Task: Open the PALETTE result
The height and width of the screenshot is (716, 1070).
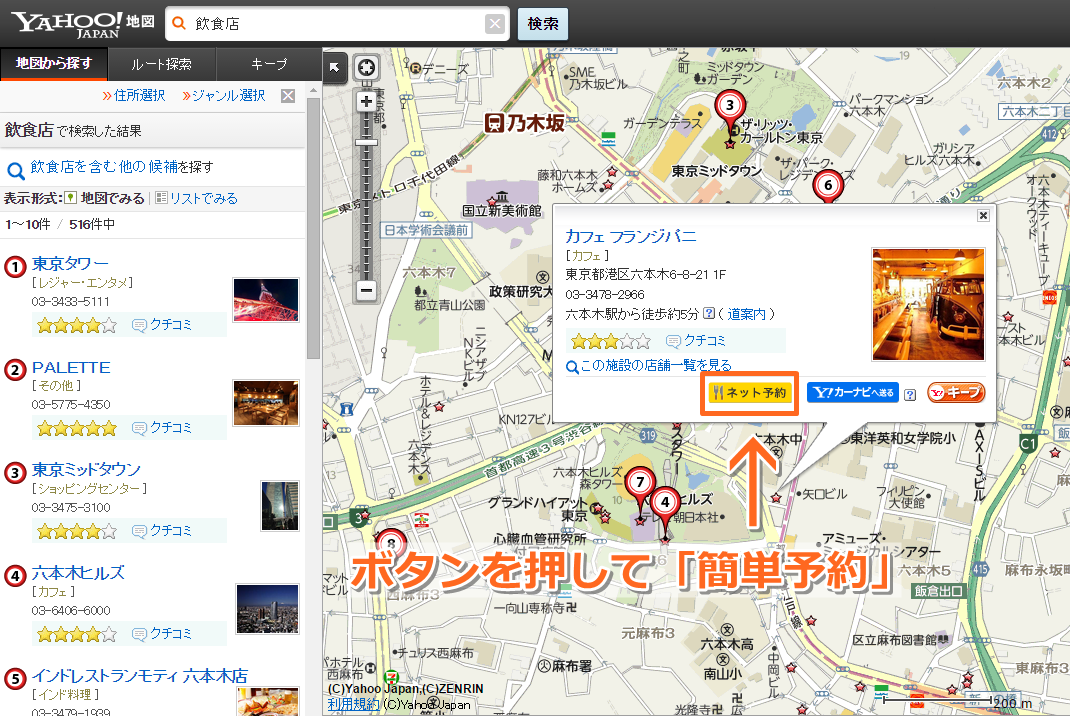Action: click(71, 367)
